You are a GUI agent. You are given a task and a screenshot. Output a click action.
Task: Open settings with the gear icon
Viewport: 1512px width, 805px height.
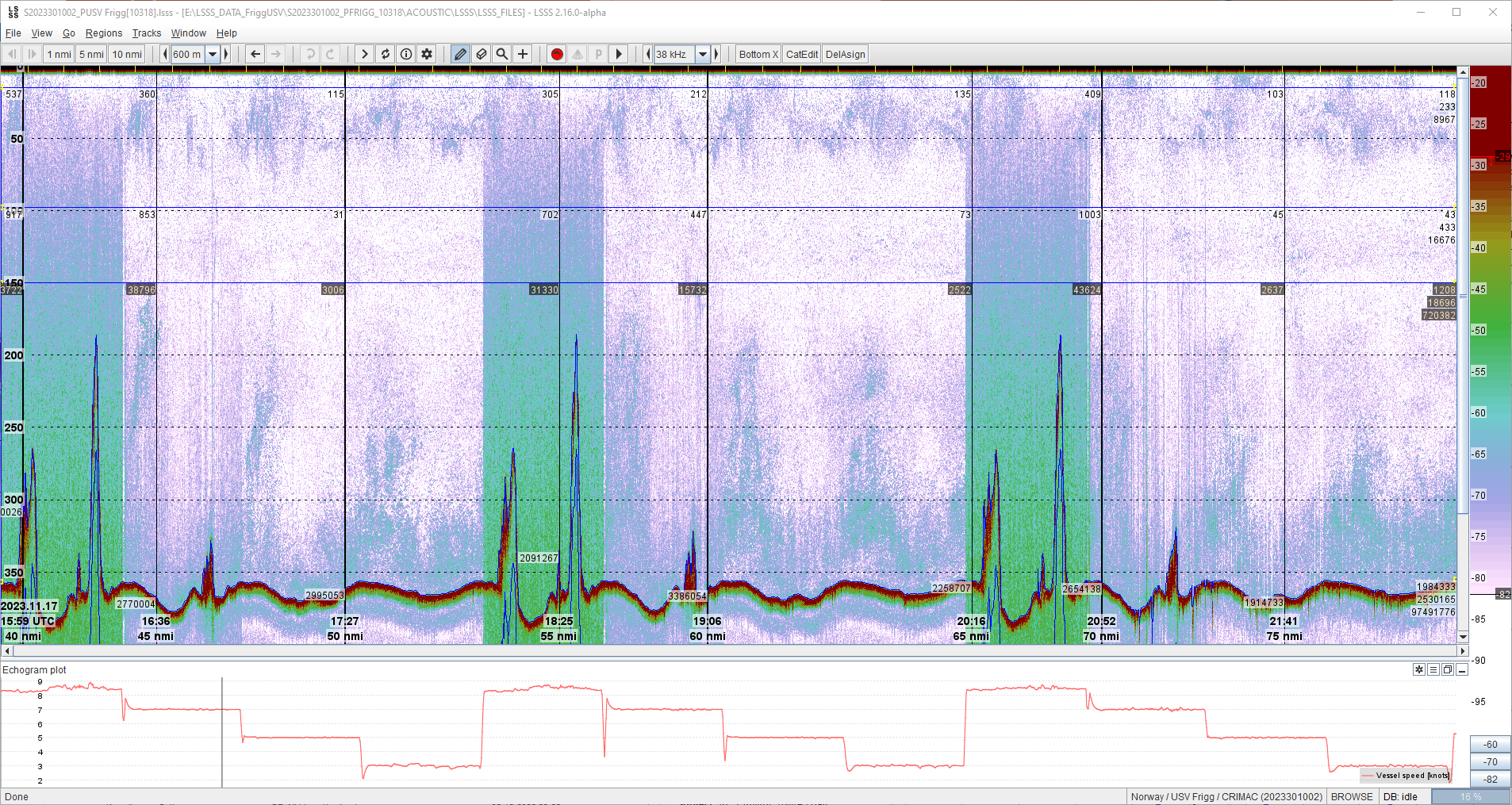tap(427, 54)
